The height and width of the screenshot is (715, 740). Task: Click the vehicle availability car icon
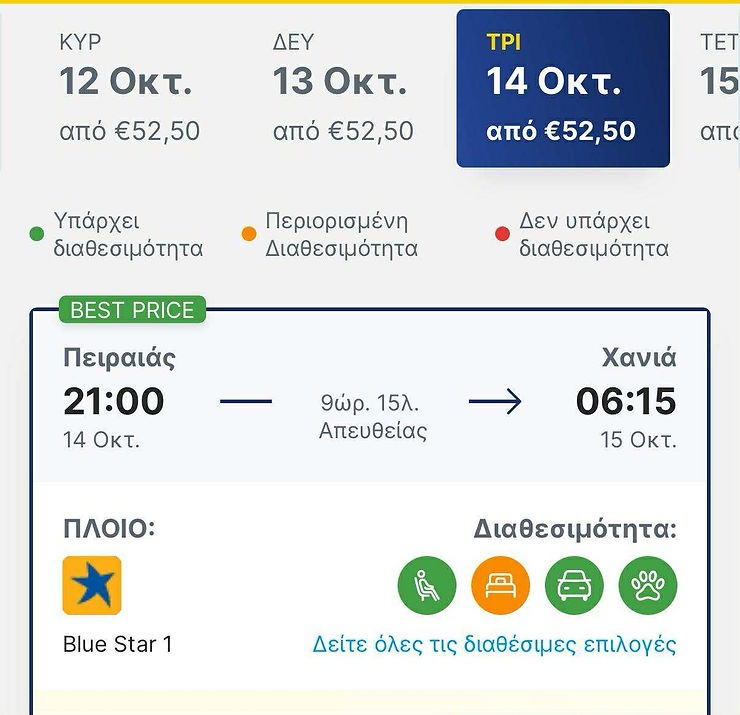574,585
